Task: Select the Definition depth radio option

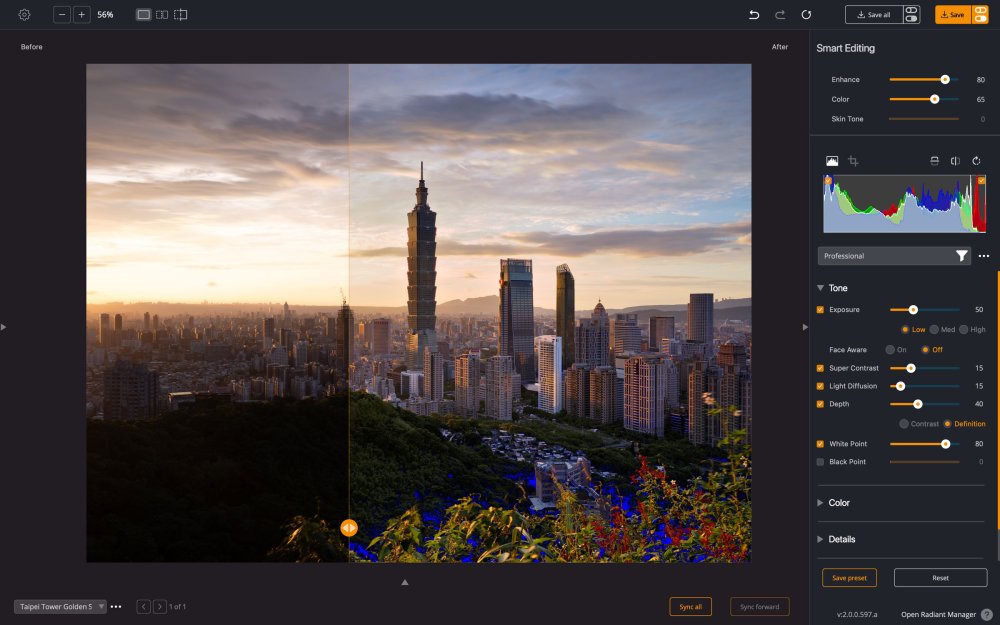Action: (947, 423)
